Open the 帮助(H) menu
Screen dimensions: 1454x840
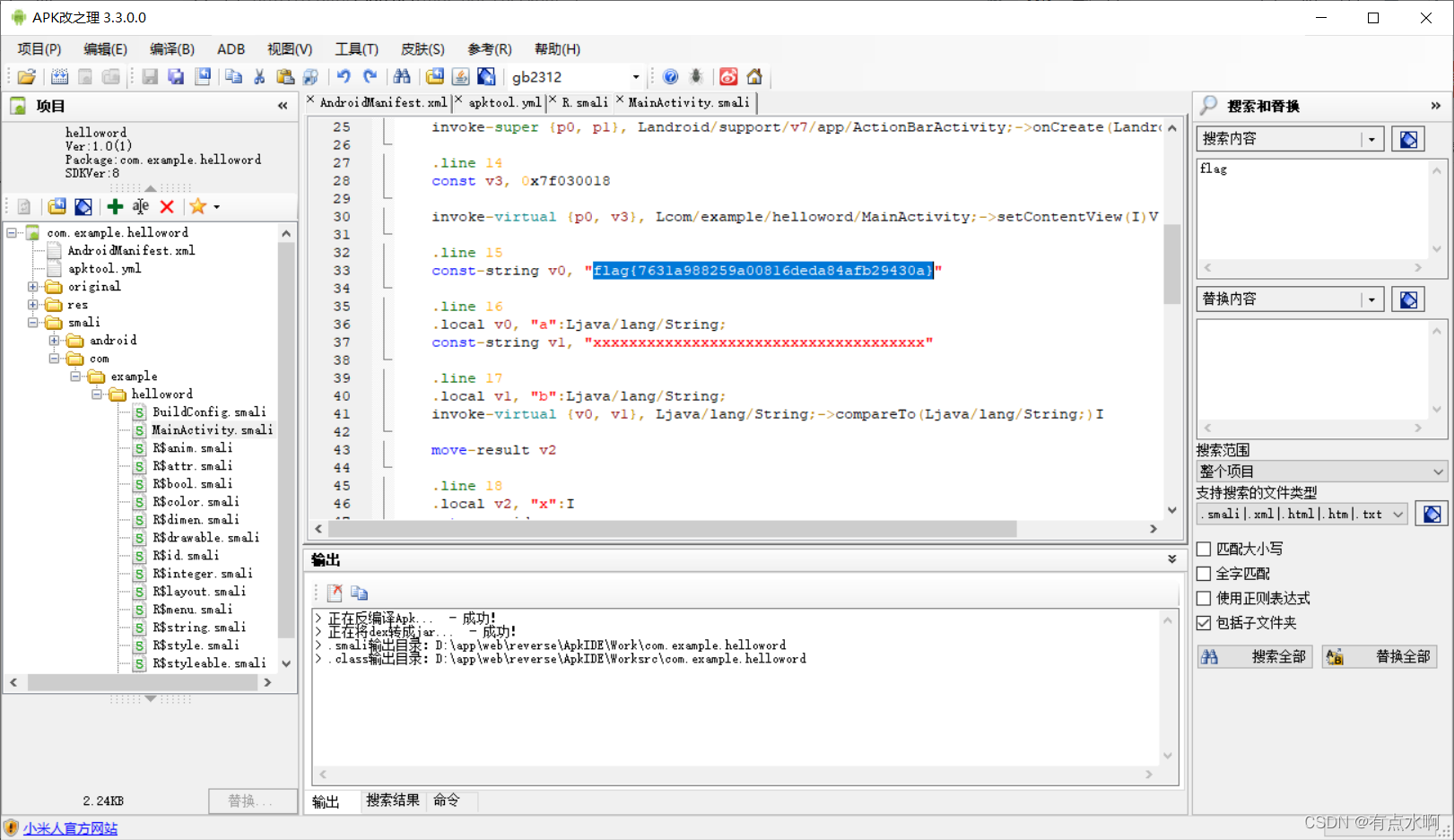coord(558,49)
